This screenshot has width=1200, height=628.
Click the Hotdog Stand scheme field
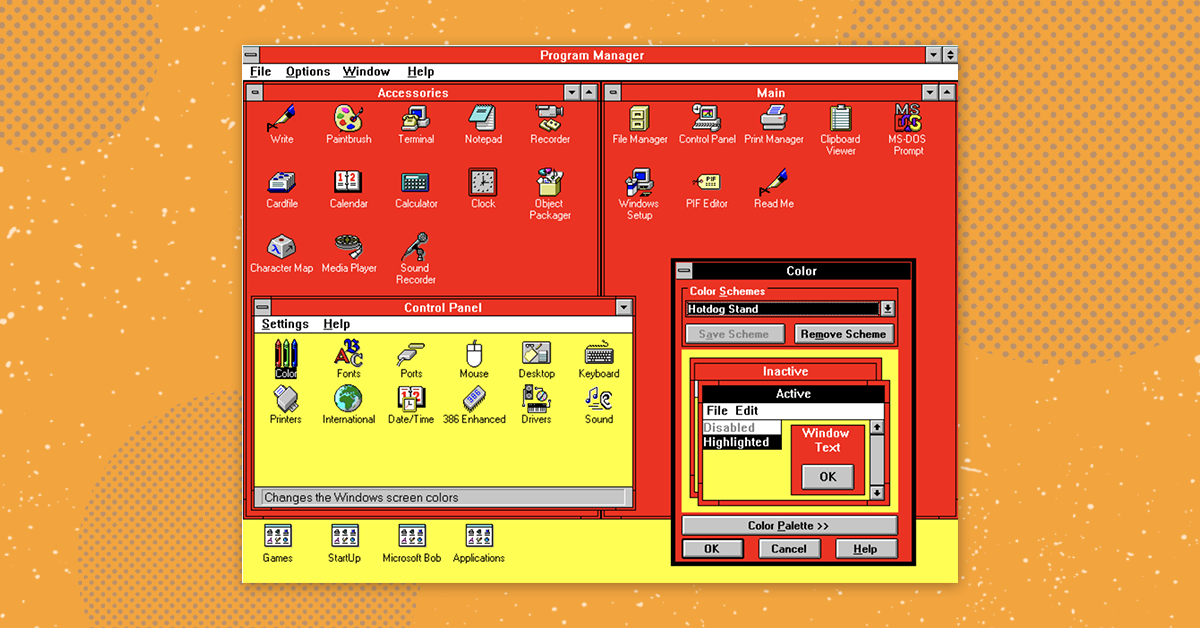point(782,309)
